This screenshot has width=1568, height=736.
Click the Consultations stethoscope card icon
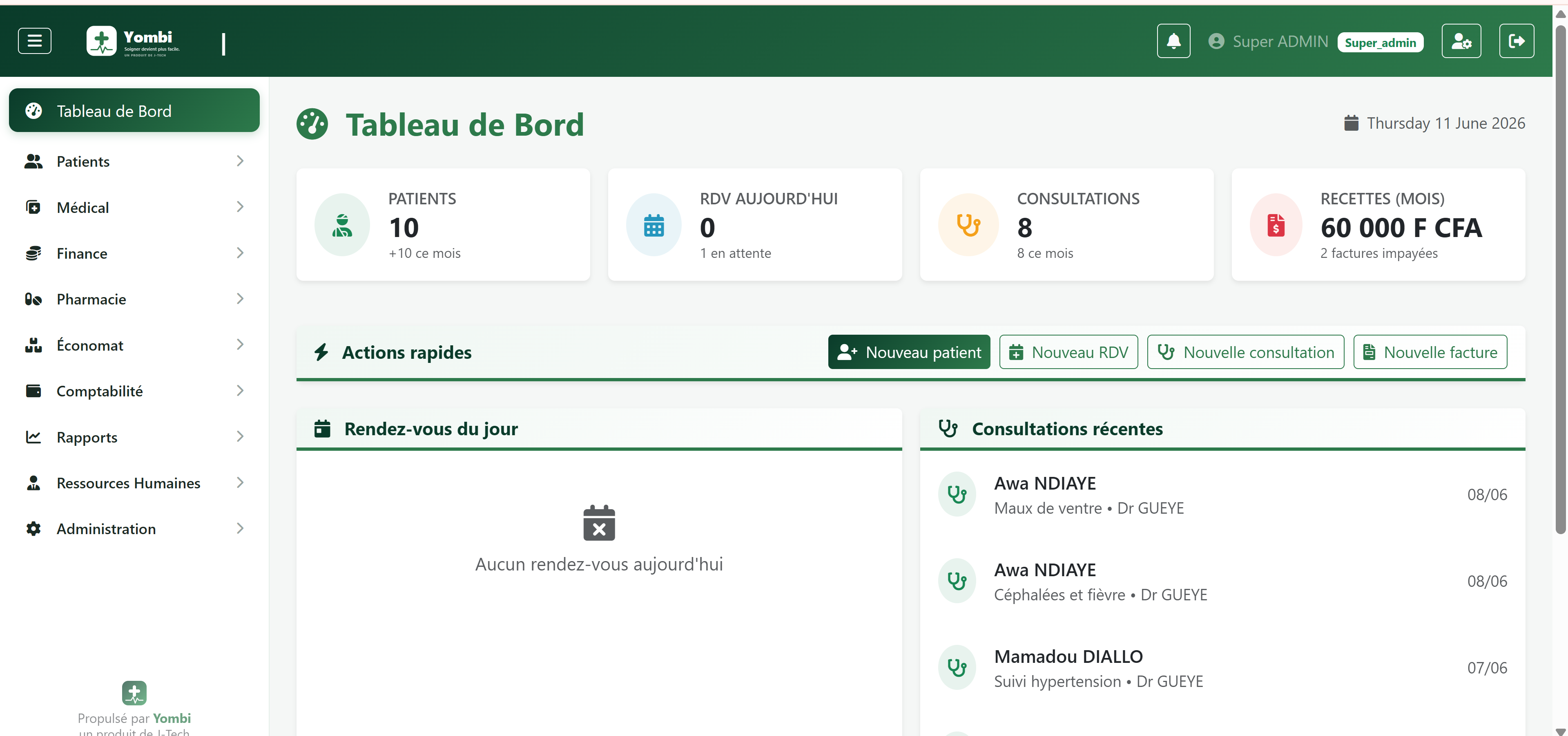[968, 225]
